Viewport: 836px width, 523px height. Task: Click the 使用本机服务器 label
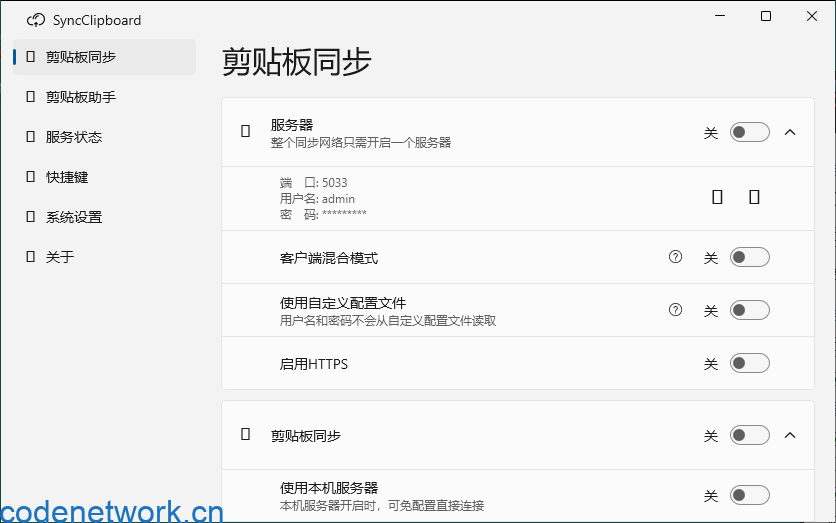click(329, 488)
